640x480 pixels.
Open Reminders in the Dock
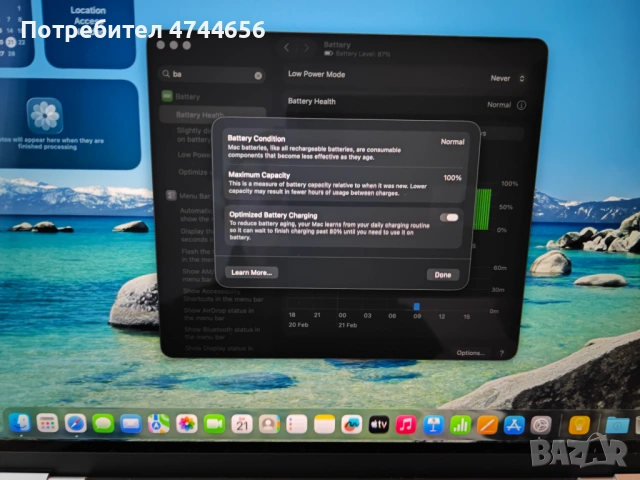click(x=297, y=425)
